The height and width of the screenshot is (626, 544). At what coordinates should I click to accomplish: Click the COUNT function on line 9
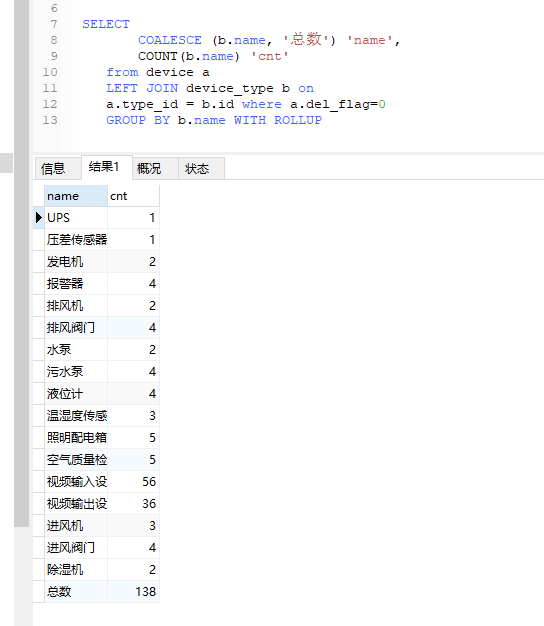(158, 56)
